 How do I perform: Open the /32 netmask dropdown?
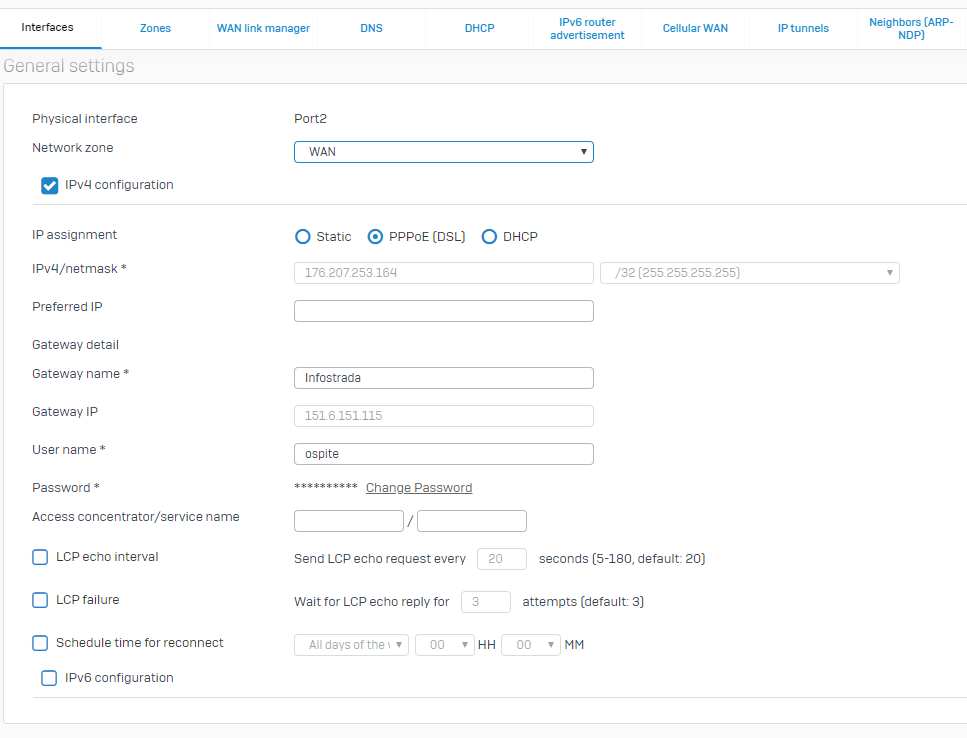tap(749, 273)
